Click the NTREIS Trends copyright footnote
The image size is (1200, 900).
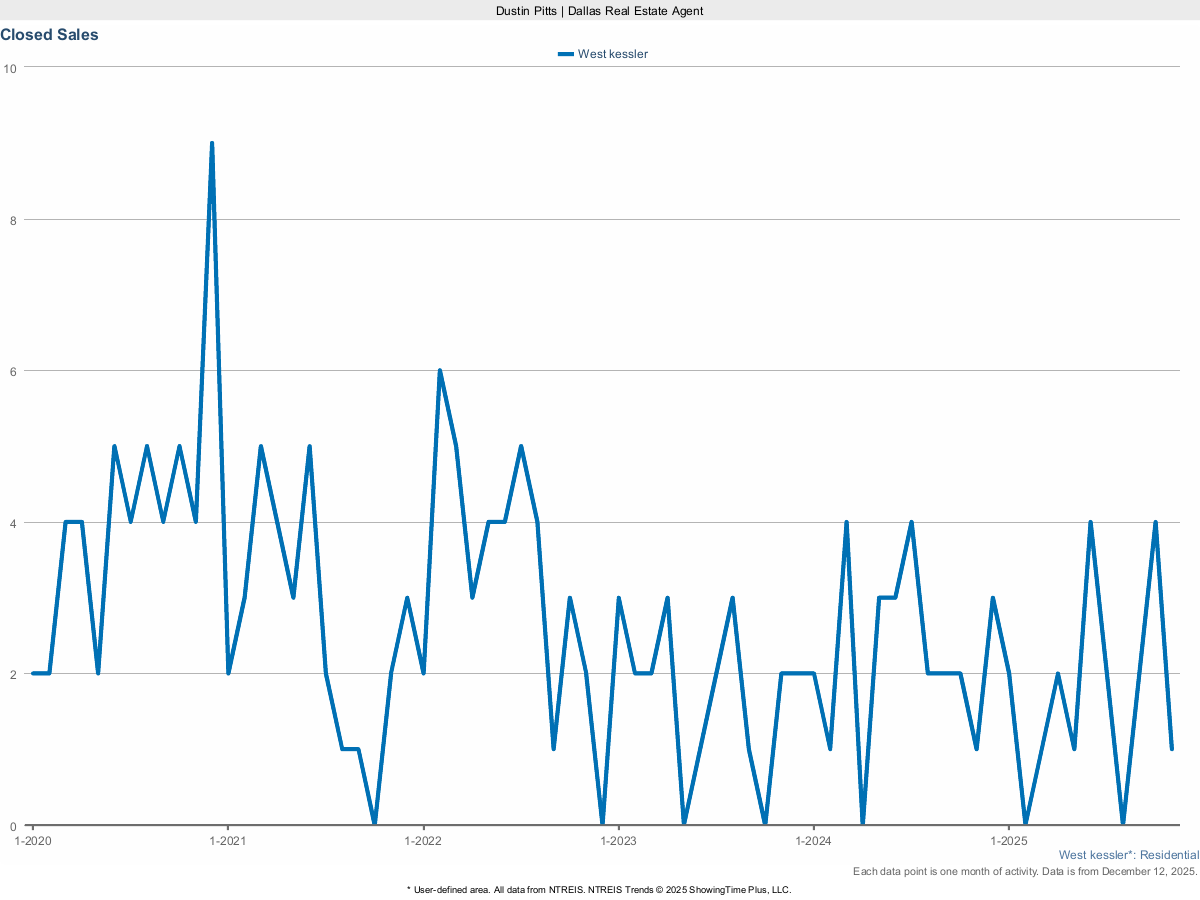tap(599, 889)
